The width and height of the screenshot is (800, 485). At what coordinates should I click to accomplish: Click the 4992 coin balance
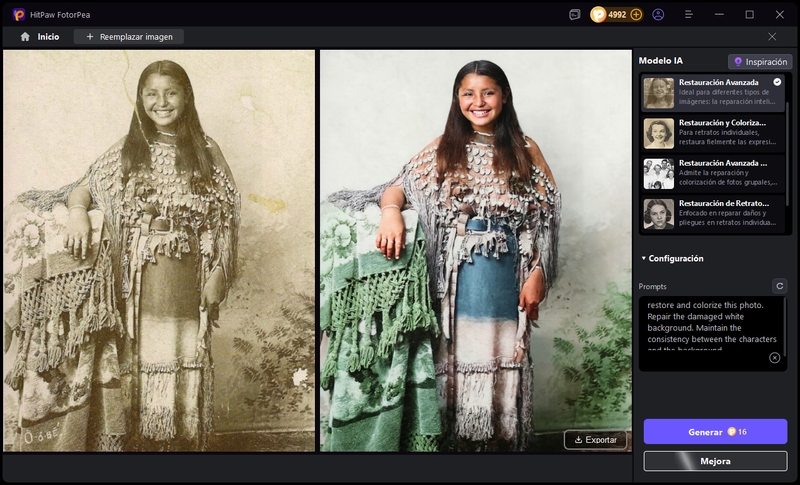click(x=617, y=15)
